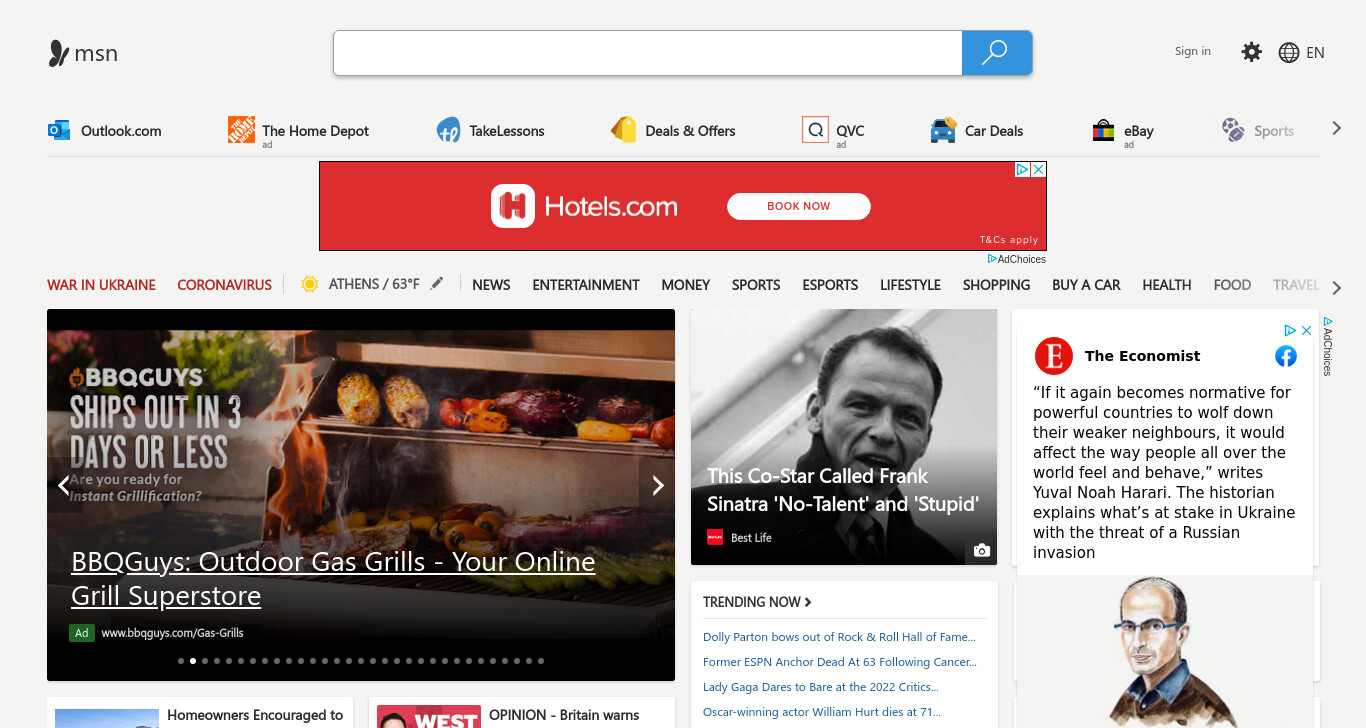The height and width of the screenshot is (728, 1366).
Task: Open the SPORTS navigation tab
Action: click(x=756, y=285)
